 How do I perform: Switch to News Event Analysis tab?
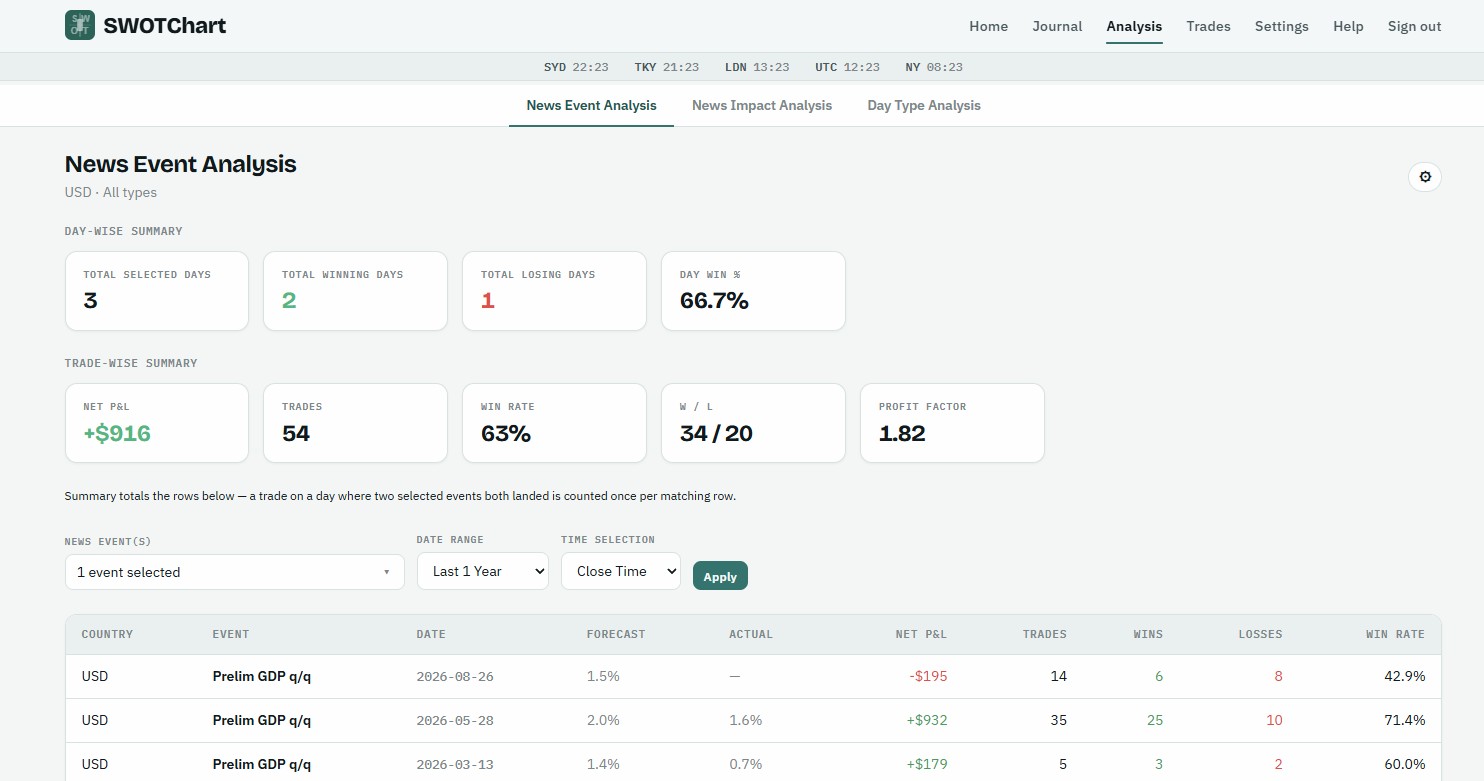tap(591, 105)
